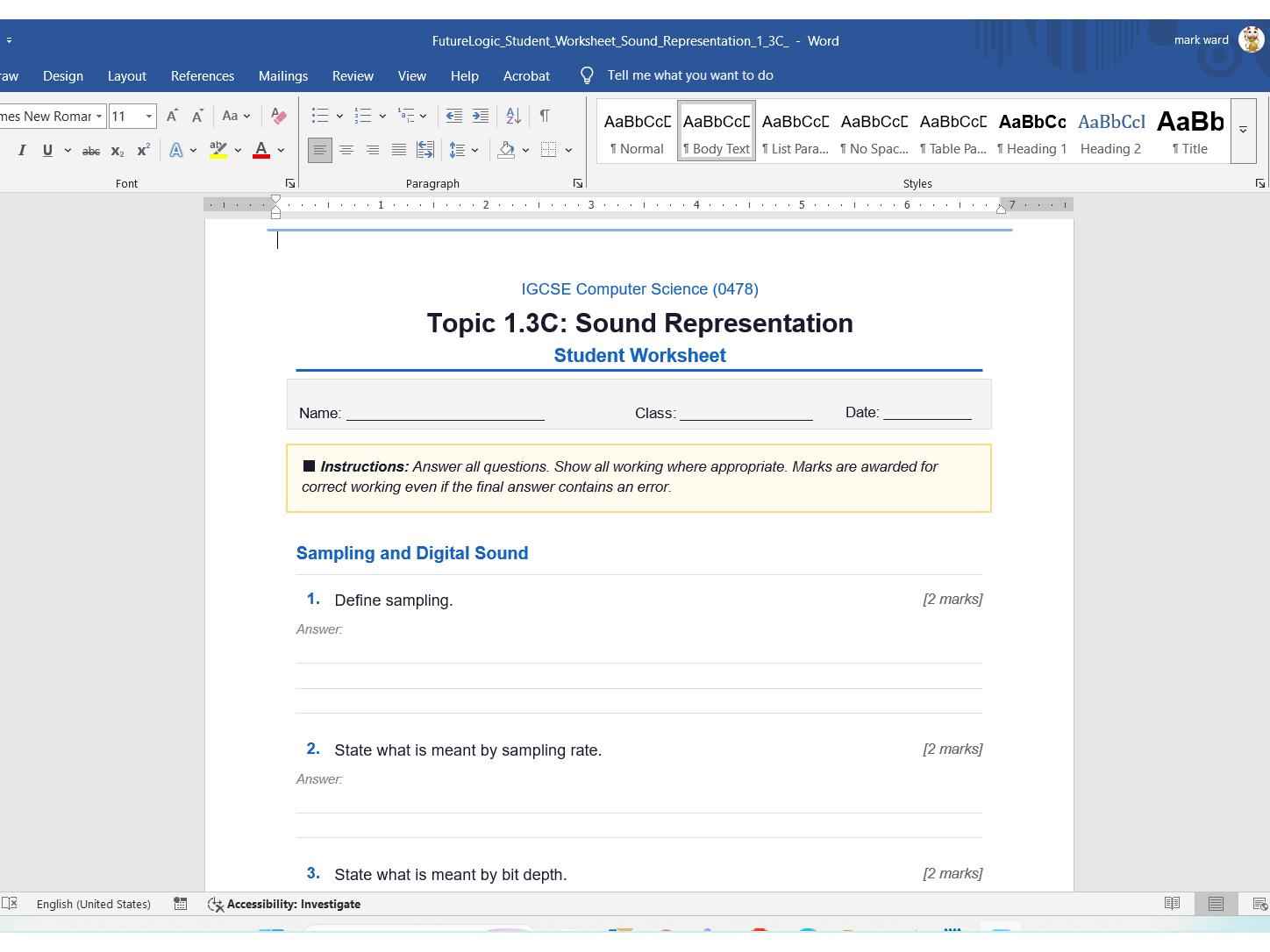This screenshot has width=1270, height=952.
Task: Apply the No Spacing style
Action: click(874, 131)
